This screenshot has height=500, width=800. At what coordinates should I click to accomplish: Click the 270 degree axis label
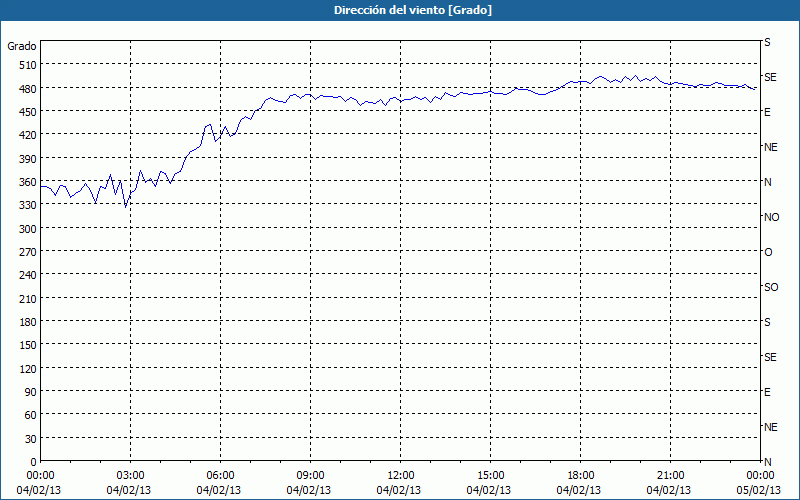[28, 252]
